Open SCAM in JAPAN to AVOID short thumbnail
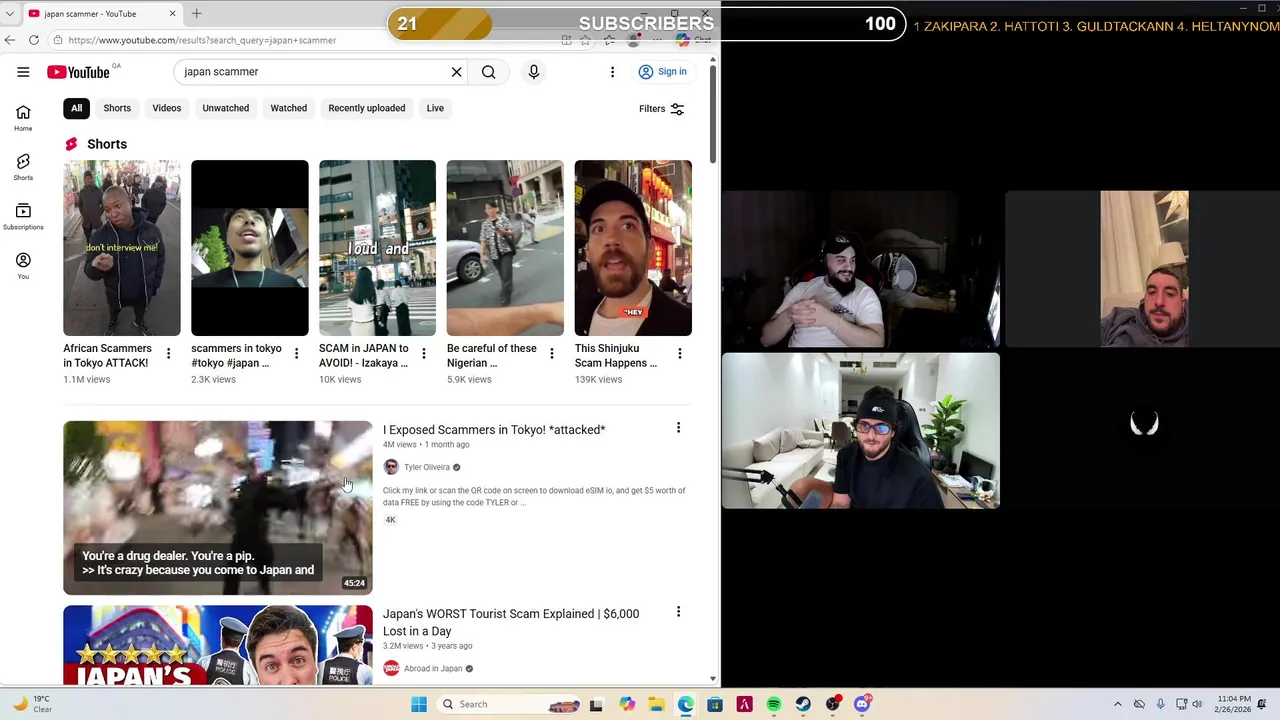The width and height of the screenshot is (1280, 720). coord(377,248)
